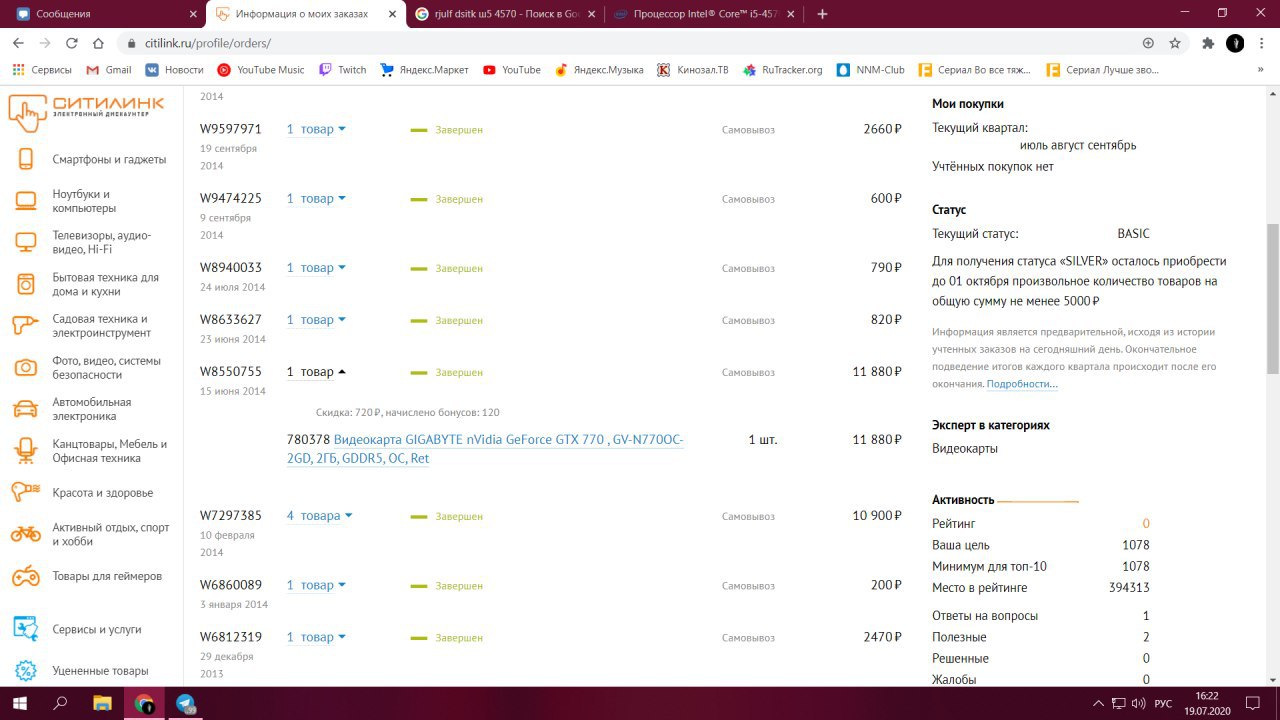
Task: Open gamer goods gamepad icon
Action: [26, 576]
